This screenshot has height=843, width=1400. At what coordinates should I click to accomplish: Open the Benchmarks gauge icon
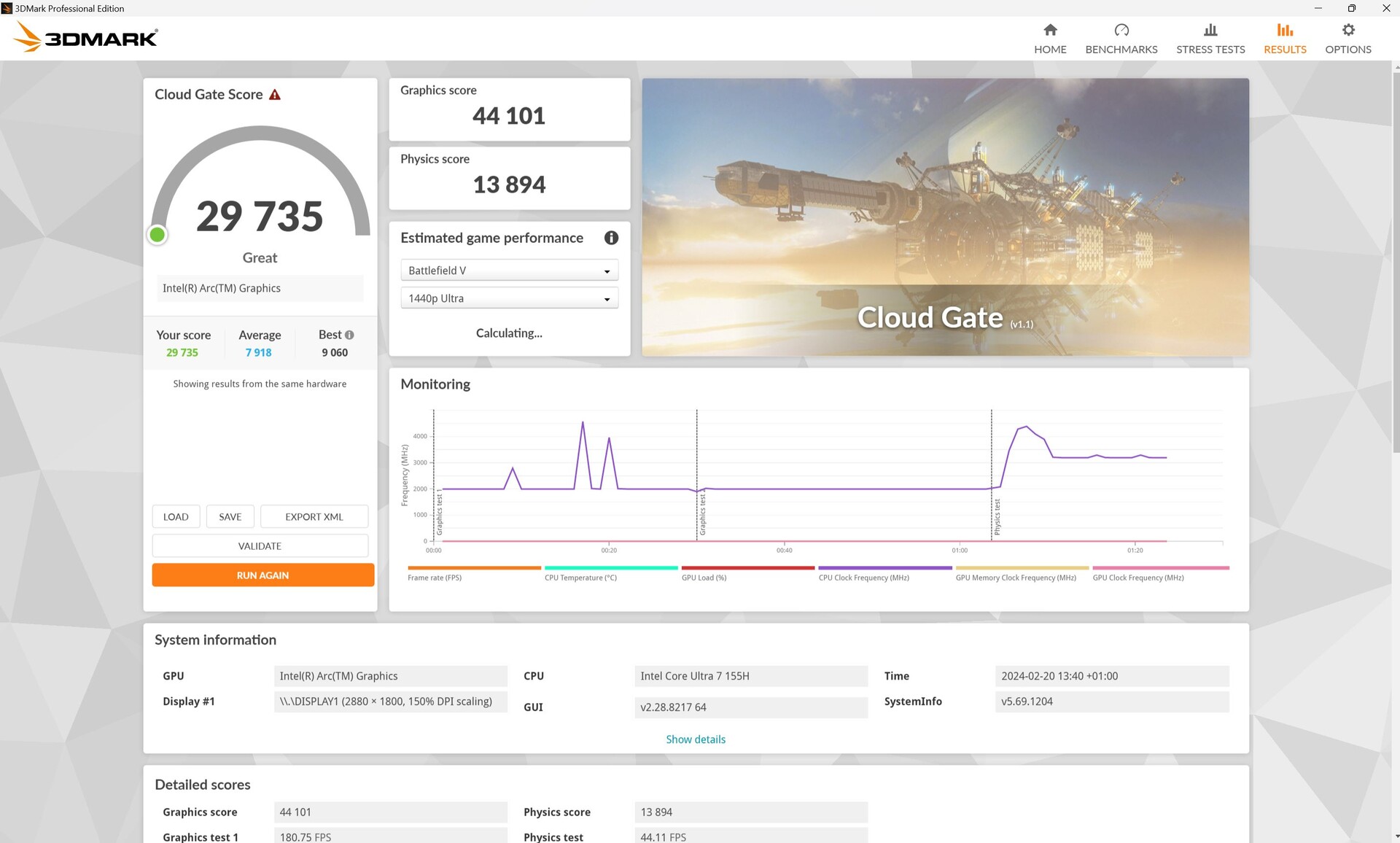1121,30
